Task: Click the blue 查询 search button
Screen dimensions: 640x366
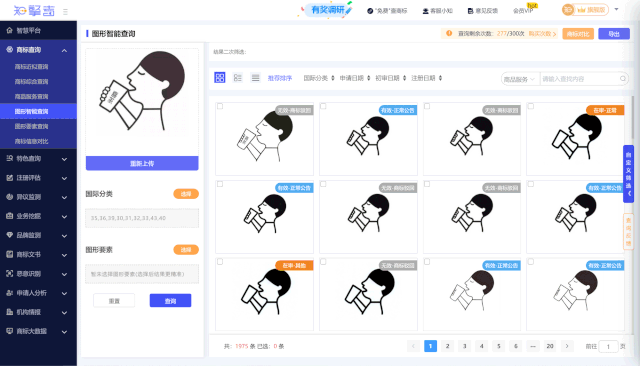Action: (x=170, y=301)
